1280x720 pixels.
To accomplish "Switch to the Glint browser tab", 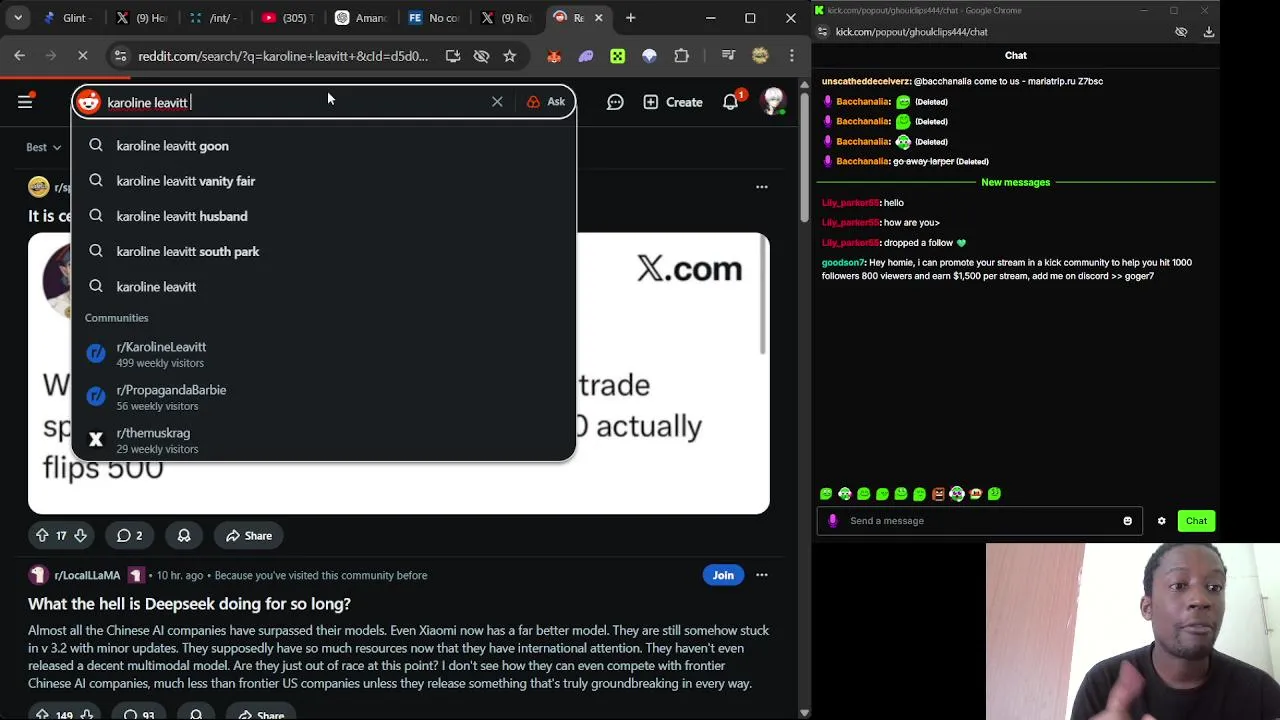I will [x=68, y=18].
